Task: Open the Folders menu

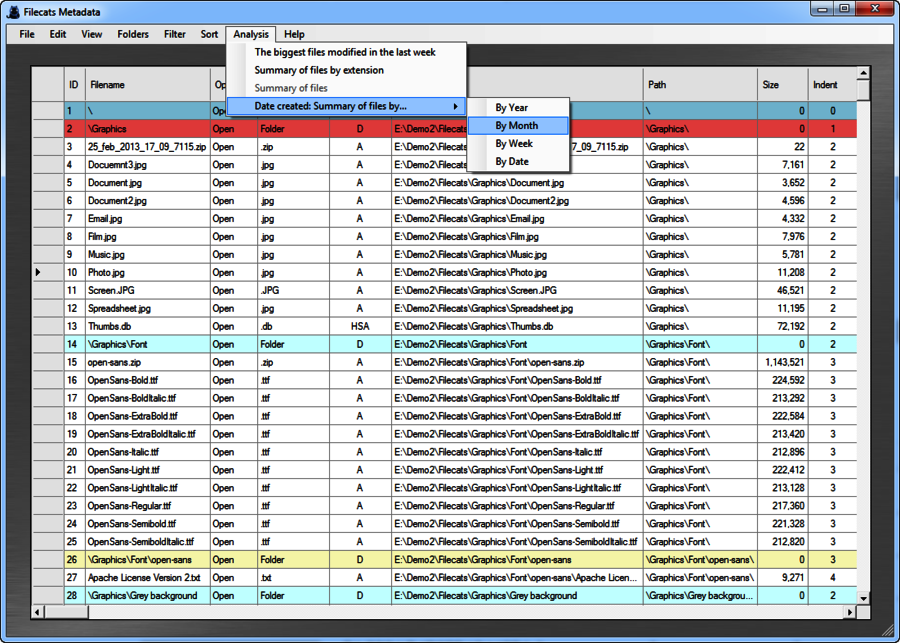Action: [133, 34]
